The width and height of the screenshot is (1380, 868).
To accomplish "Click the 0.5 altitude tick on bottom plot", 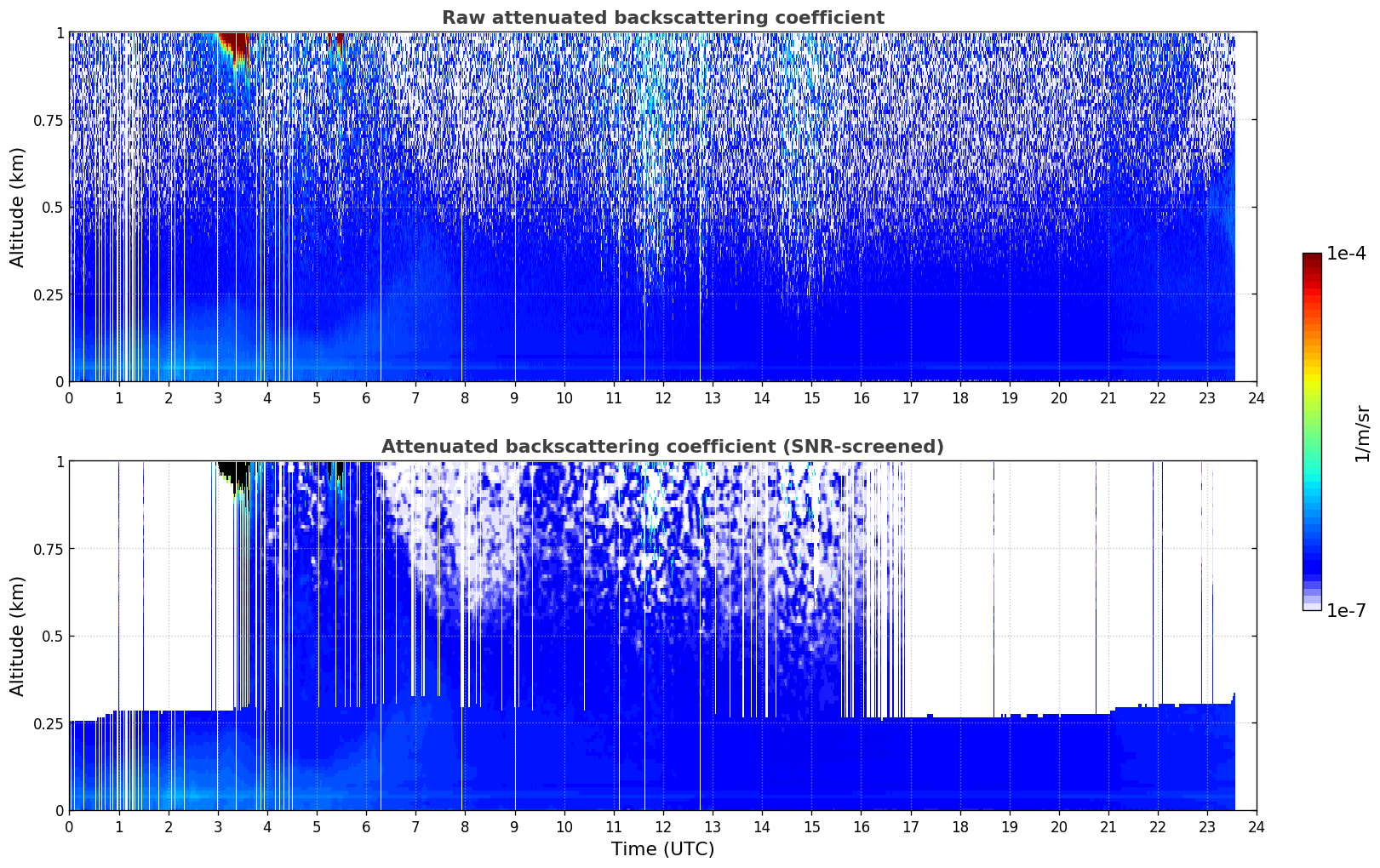I will click(52, 636).
